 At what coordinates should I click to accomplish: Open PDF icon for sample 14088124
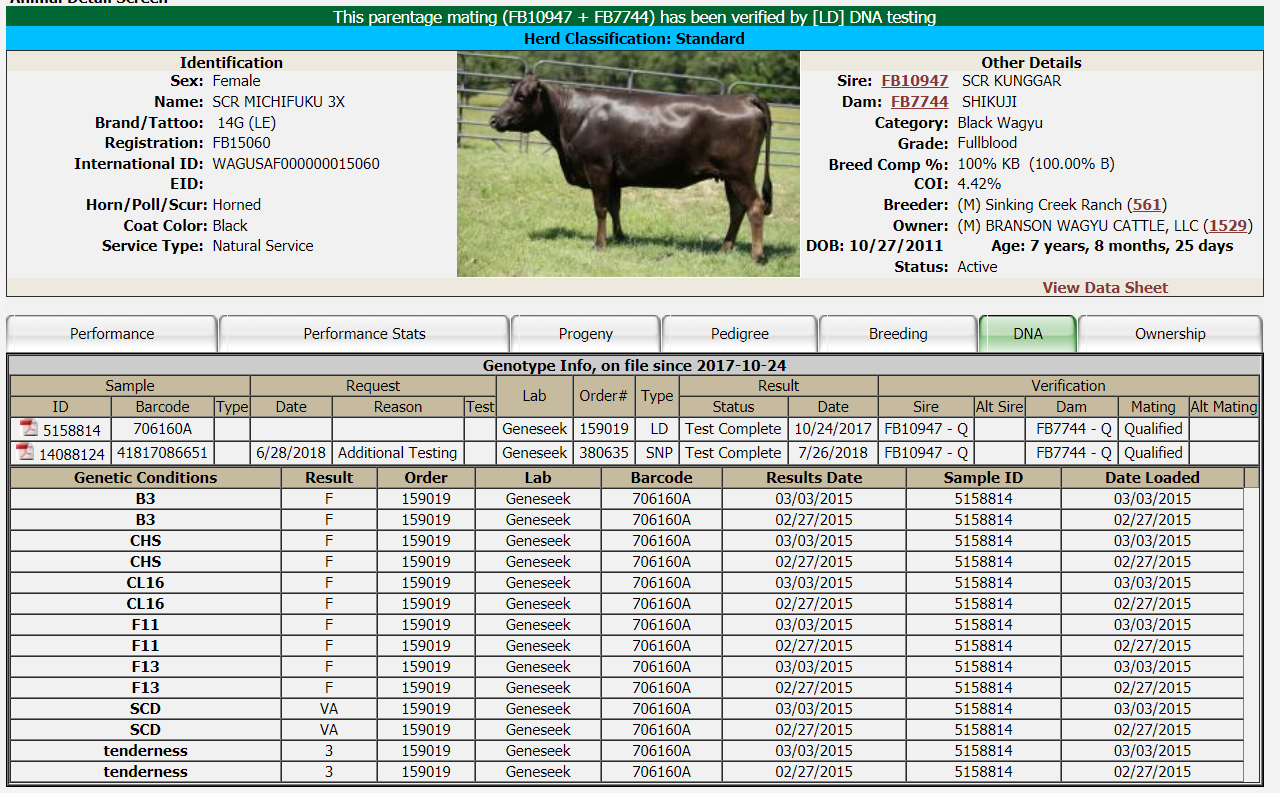click(25, 452)
